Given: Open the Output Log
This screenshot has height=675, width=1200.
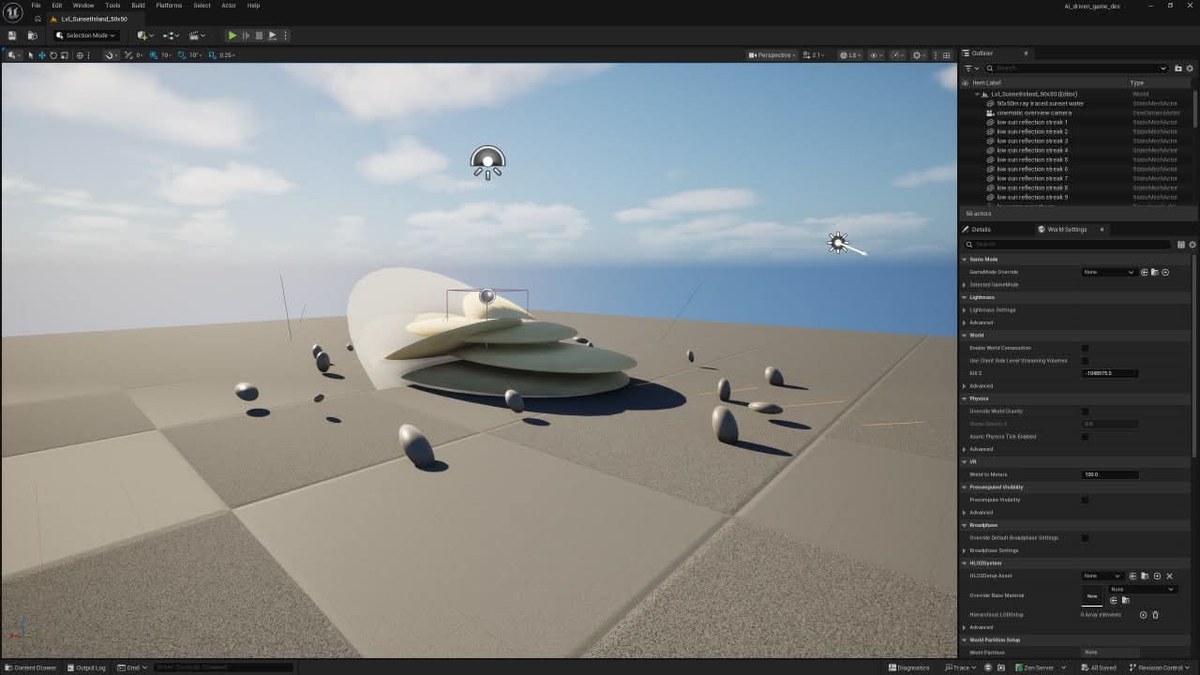Looking at the screenshot, I should pyautogui.click(x=87, y=667).
